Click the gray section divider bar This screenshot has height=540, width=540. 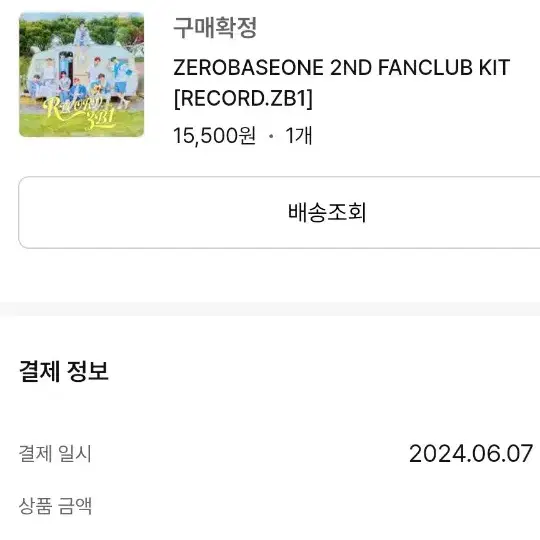pyautogui.click(x=270, y=309)
